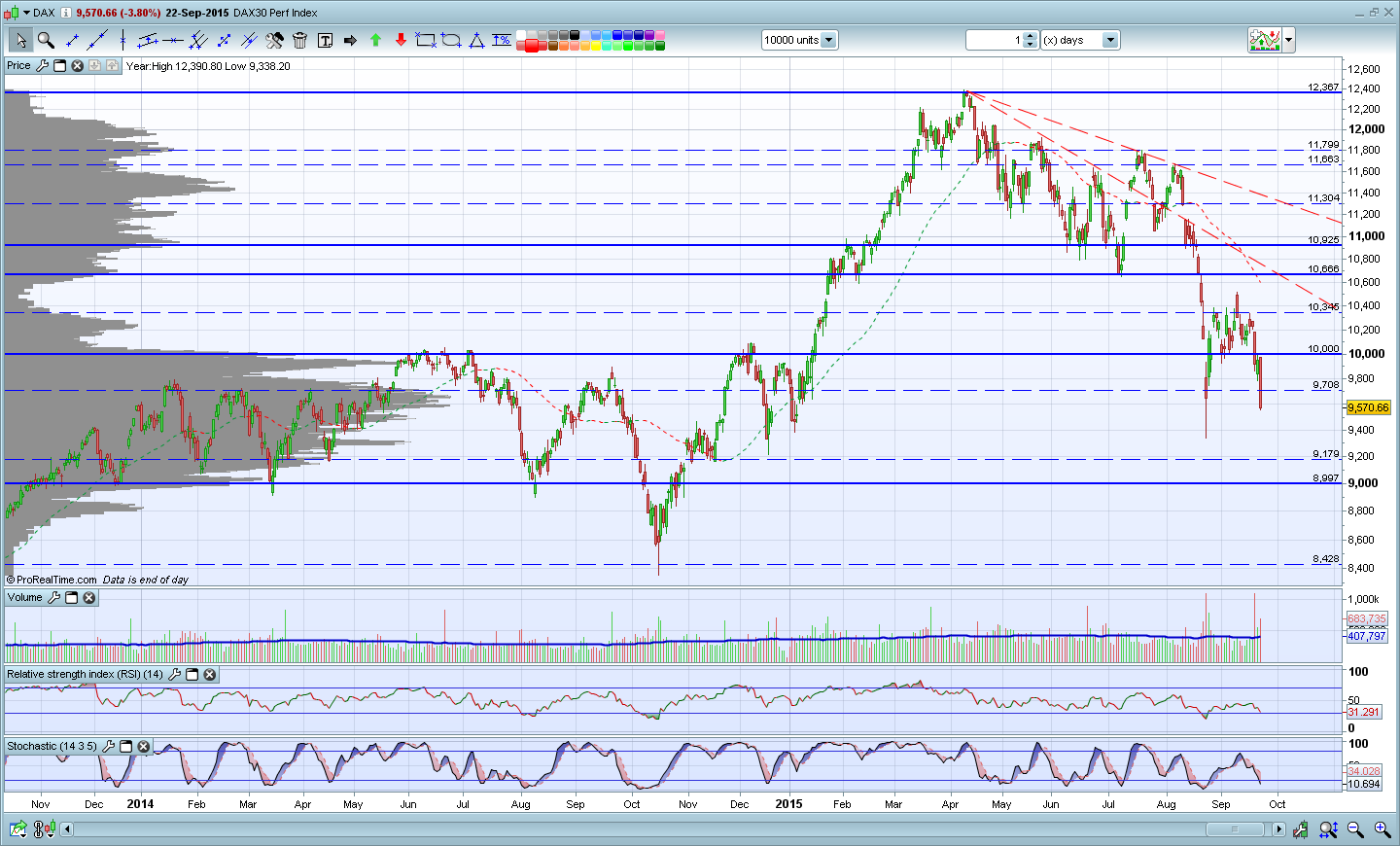Select the ellipse drawing tool
The height and width of the screenshot is (846, 1400).
[x=451, y=40]
